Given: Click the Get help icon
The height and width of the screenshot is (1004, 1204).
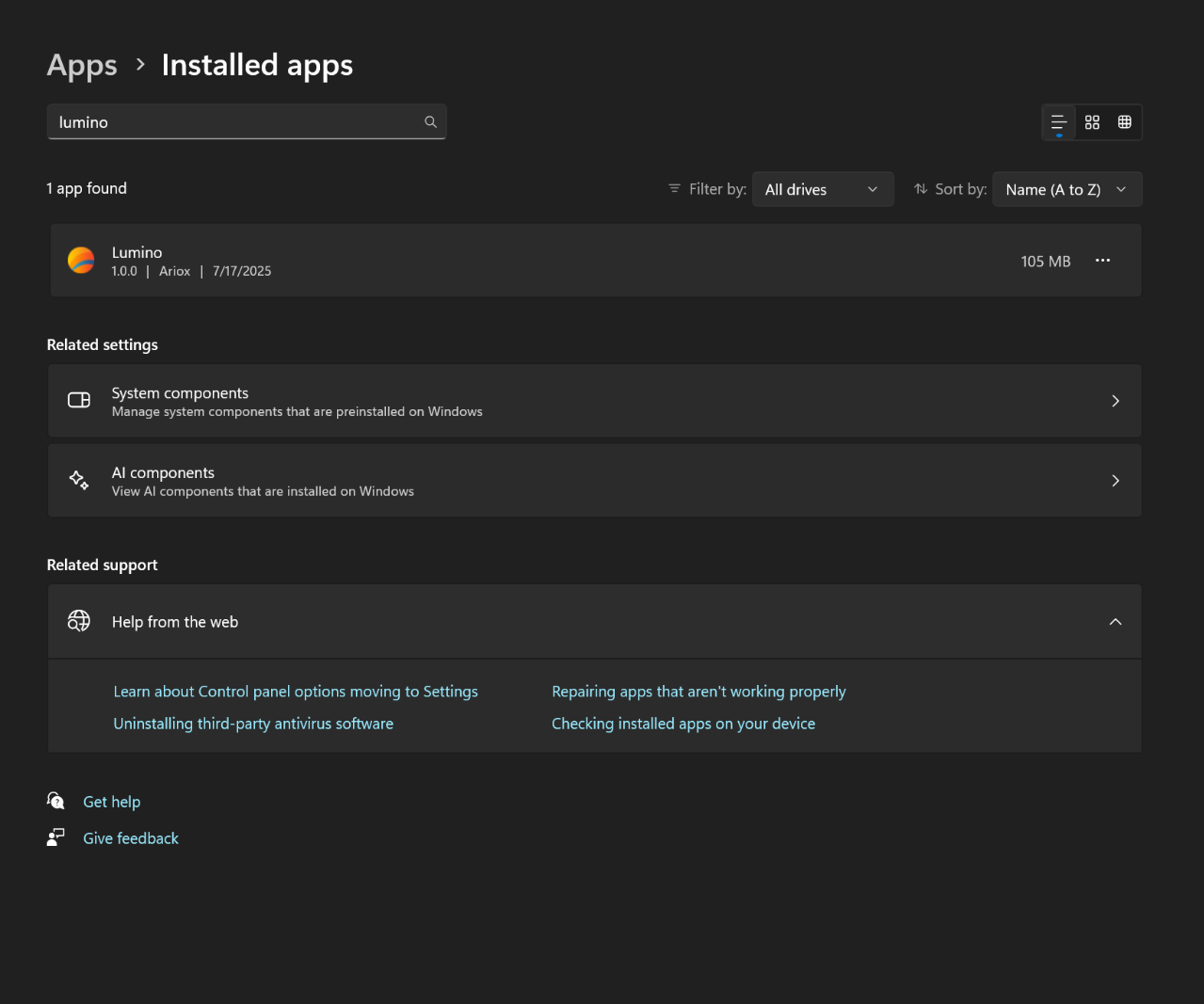Looking at the screenshot, I should [x=56, y=801].
